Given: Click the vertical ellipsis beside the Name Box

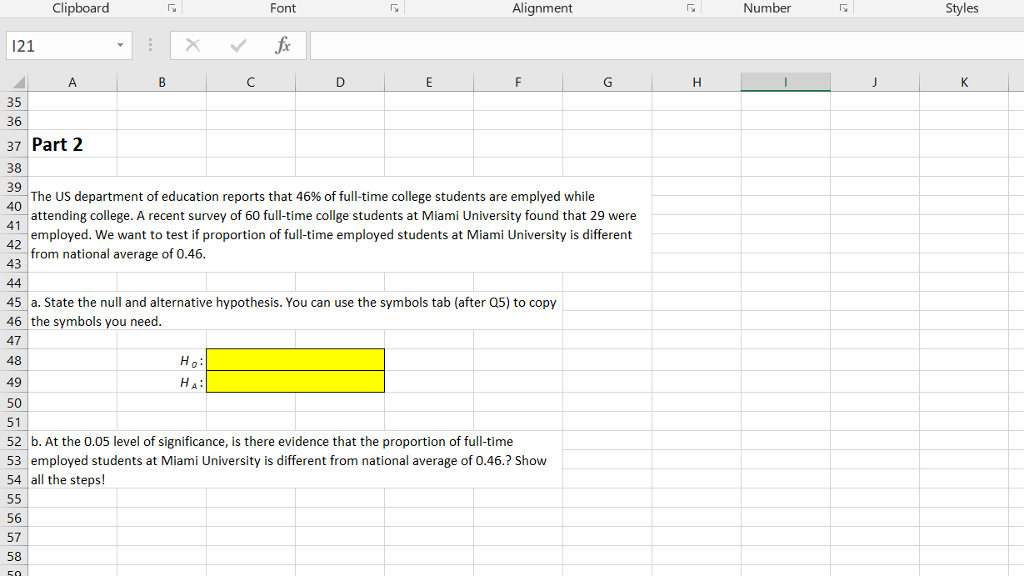Looking at the screenshot, I should [150, 45].
